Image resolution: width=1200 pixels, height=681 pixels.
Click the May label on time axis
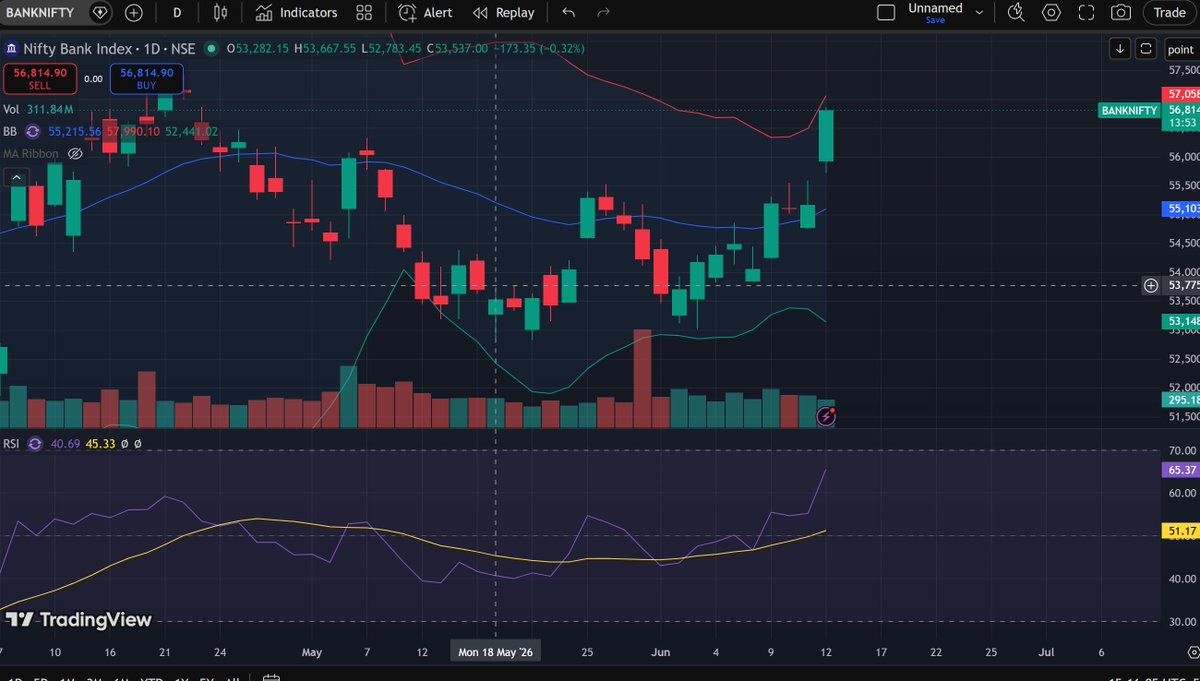[311, 652]
